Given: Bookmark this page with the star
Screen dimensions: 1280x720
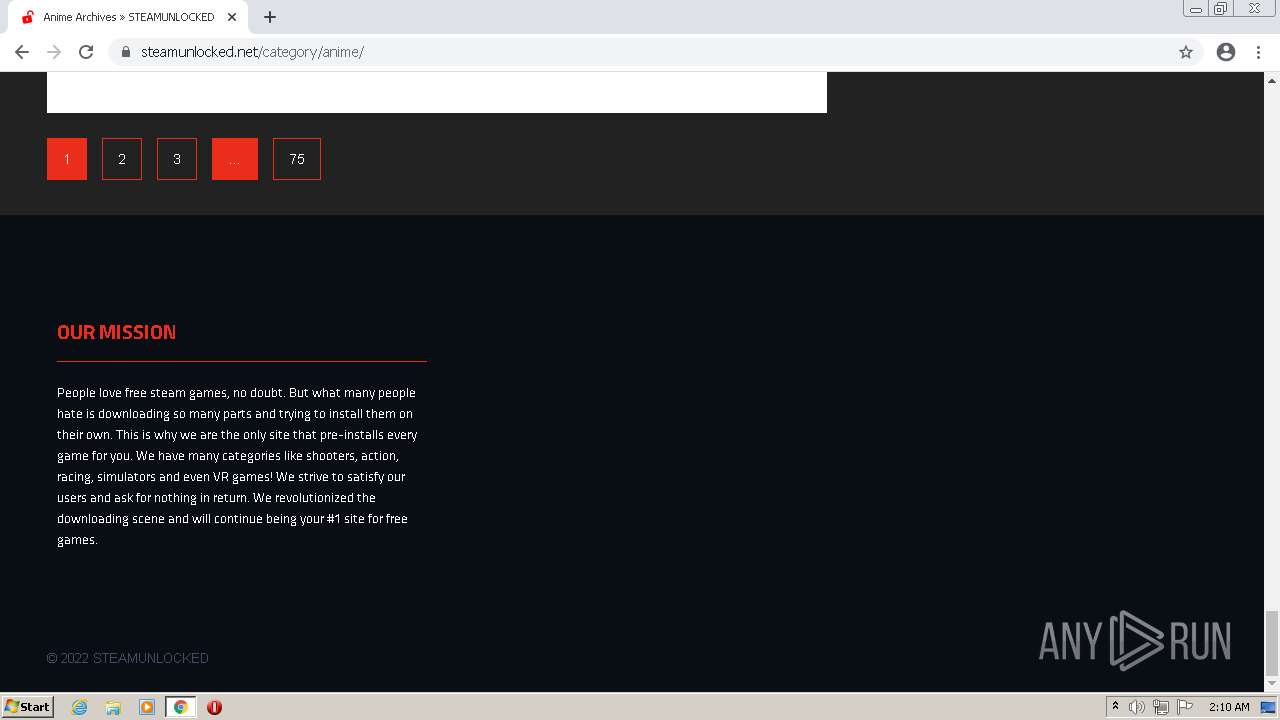Looking at the screenshot, I should point(1186,52).
